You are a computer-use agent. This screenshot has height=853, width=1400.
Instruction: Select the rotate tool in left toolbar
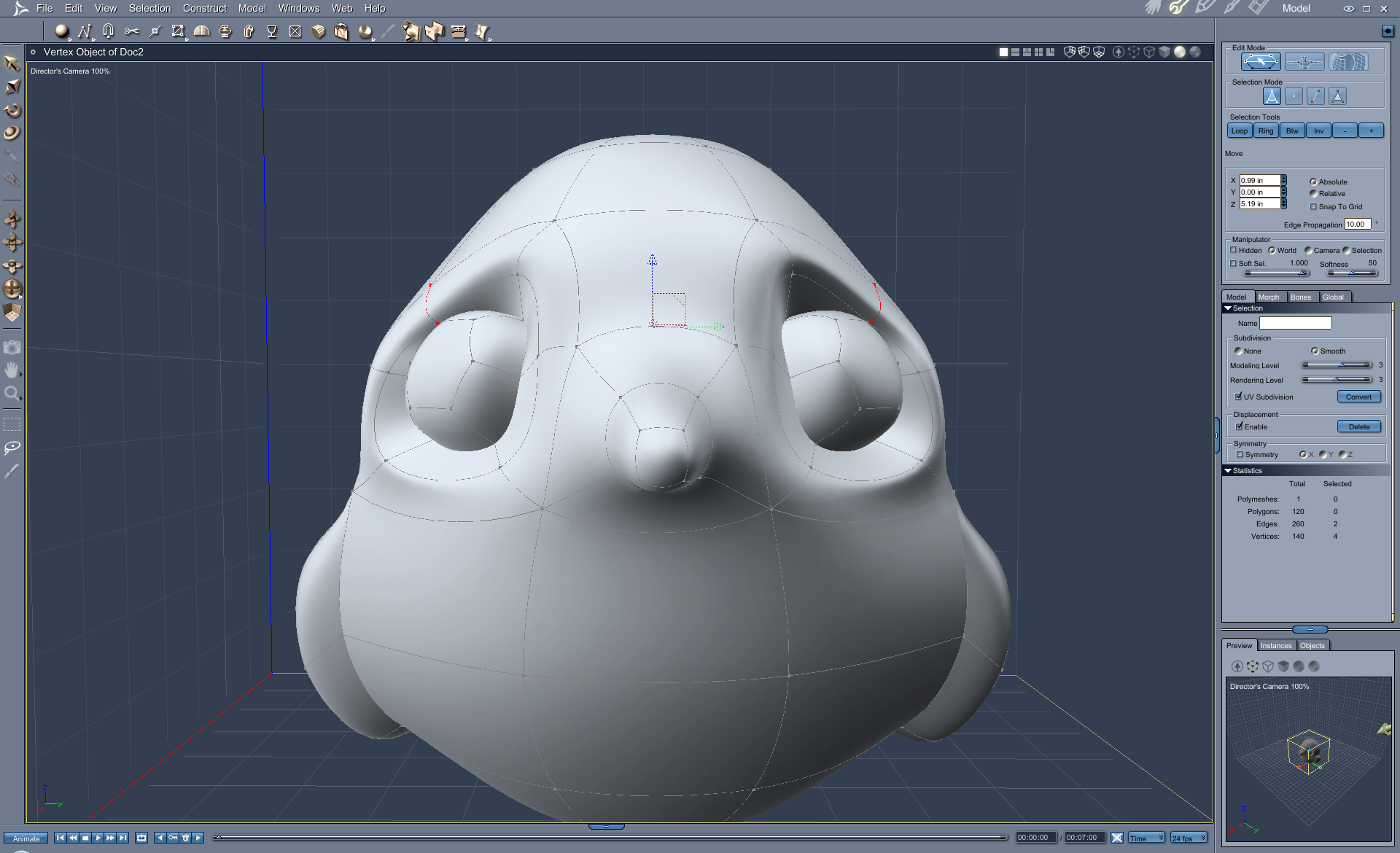pyautogui.click(x=12, y=111)
